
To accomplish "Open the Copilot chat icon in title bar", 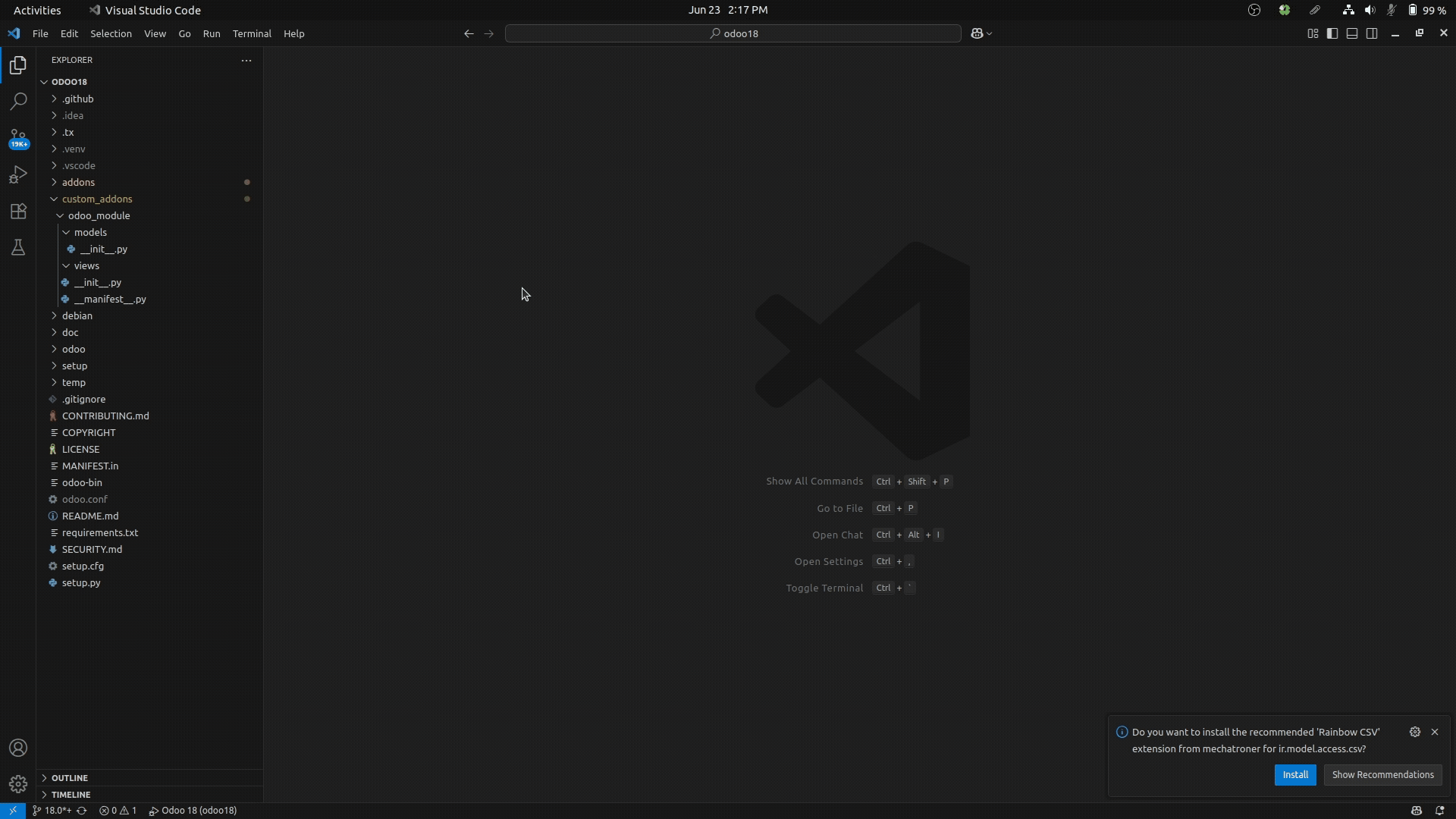I will [x=977, y=33].
